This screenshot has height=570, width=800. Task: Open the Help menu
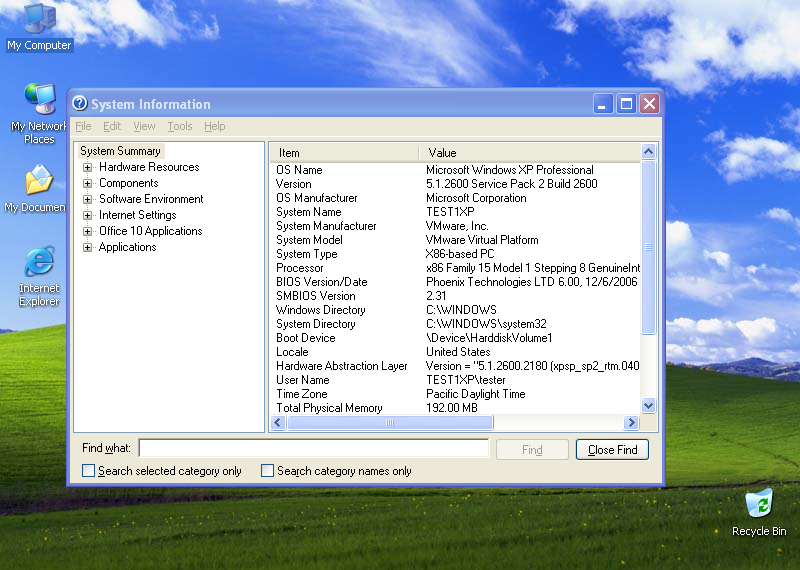(214, 126)
